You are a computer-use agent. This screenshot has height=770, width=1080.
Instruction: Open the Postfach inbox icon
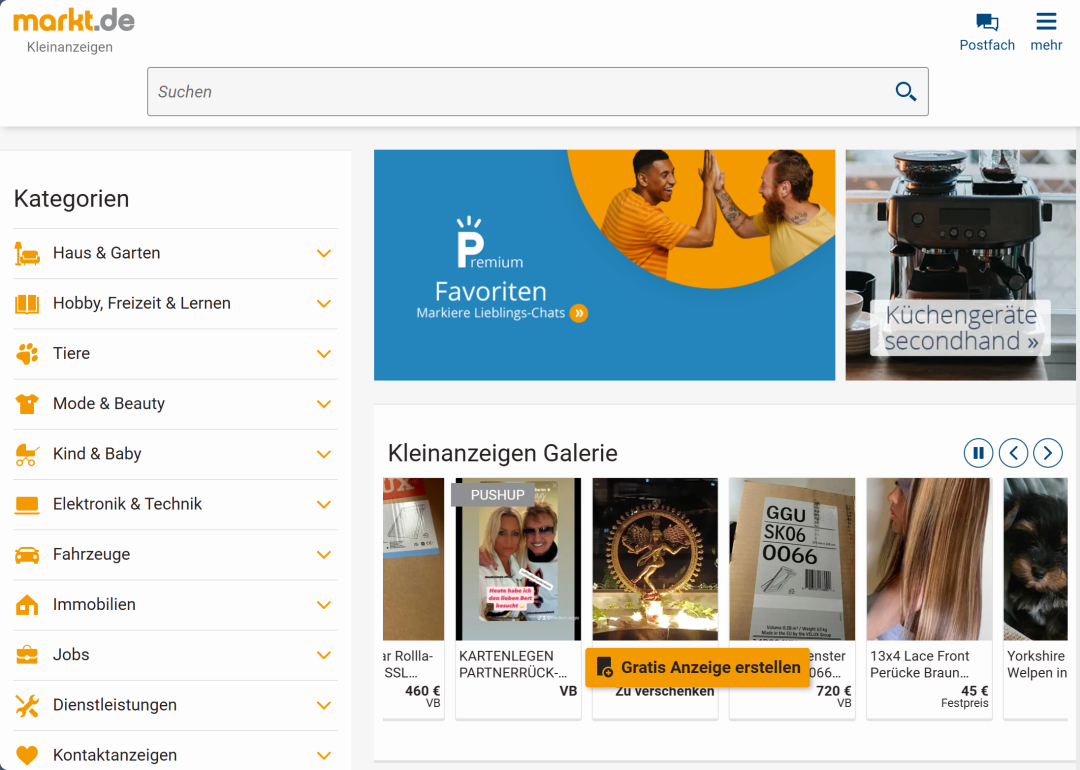(987, 23)
